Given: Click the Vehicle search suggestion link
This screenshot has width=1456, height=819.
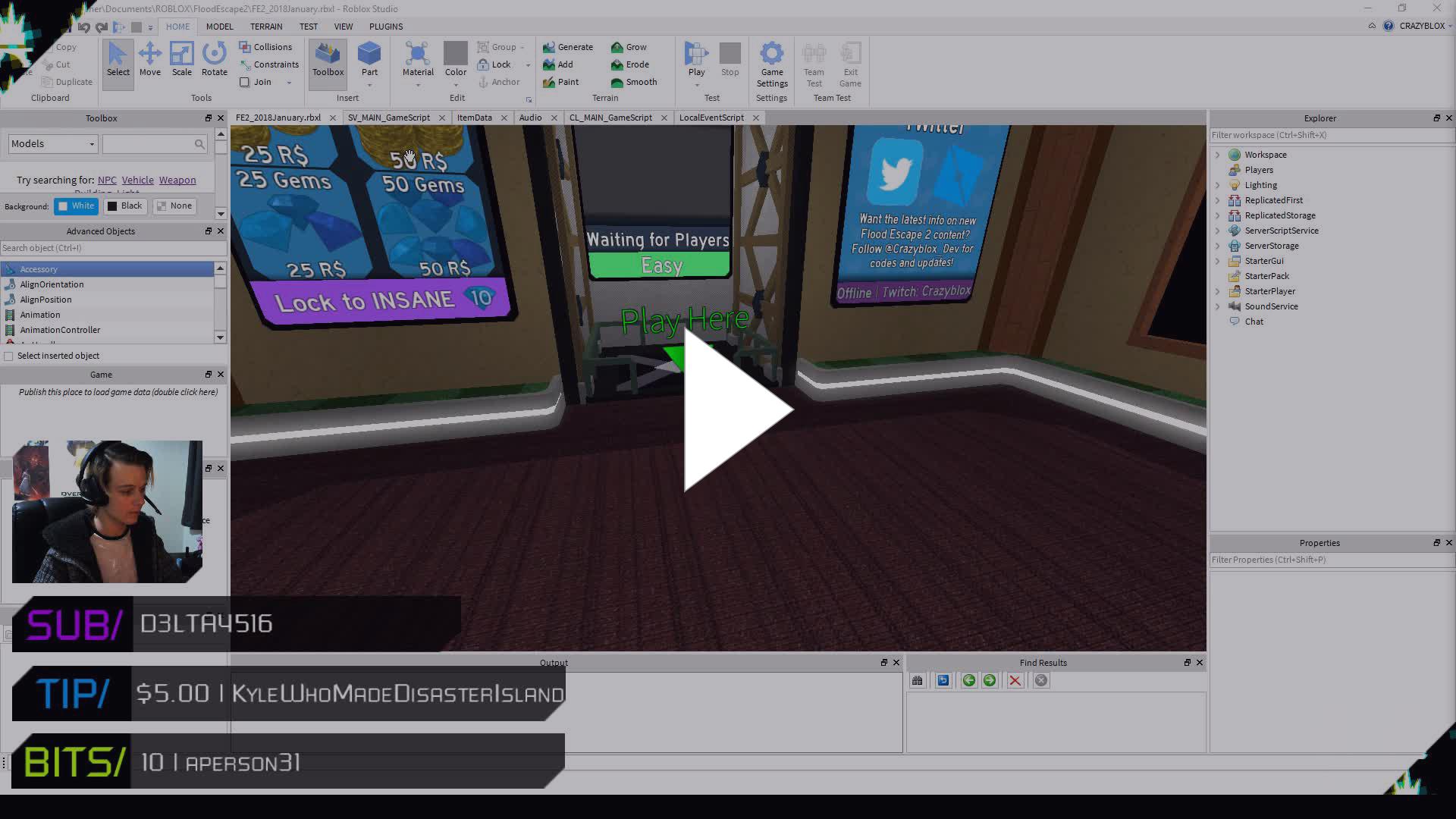Looking at the screenshot, I should click(x=137, y=180).
